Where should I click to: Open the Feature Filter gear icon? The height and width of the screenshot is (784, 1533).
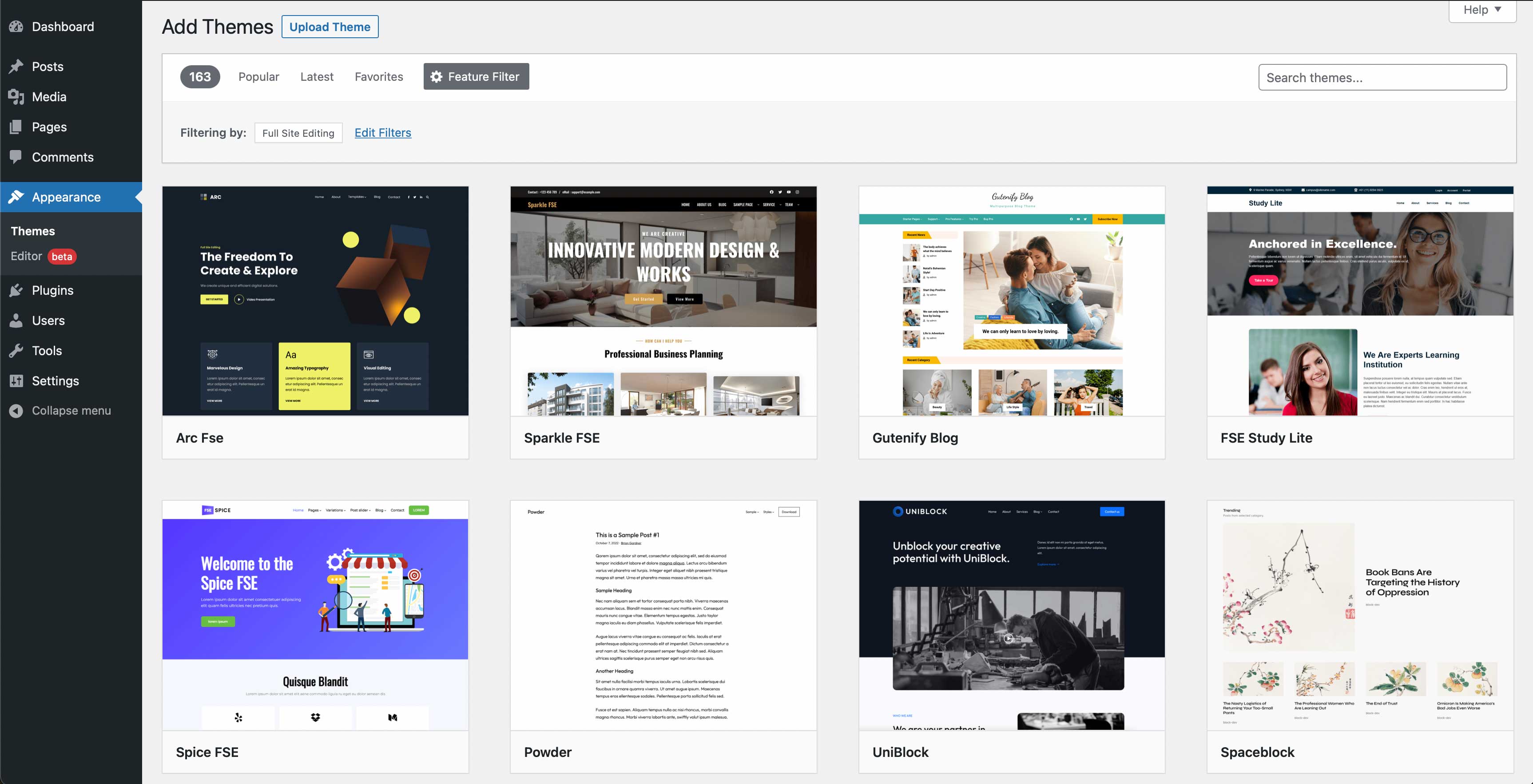(436, 76)
